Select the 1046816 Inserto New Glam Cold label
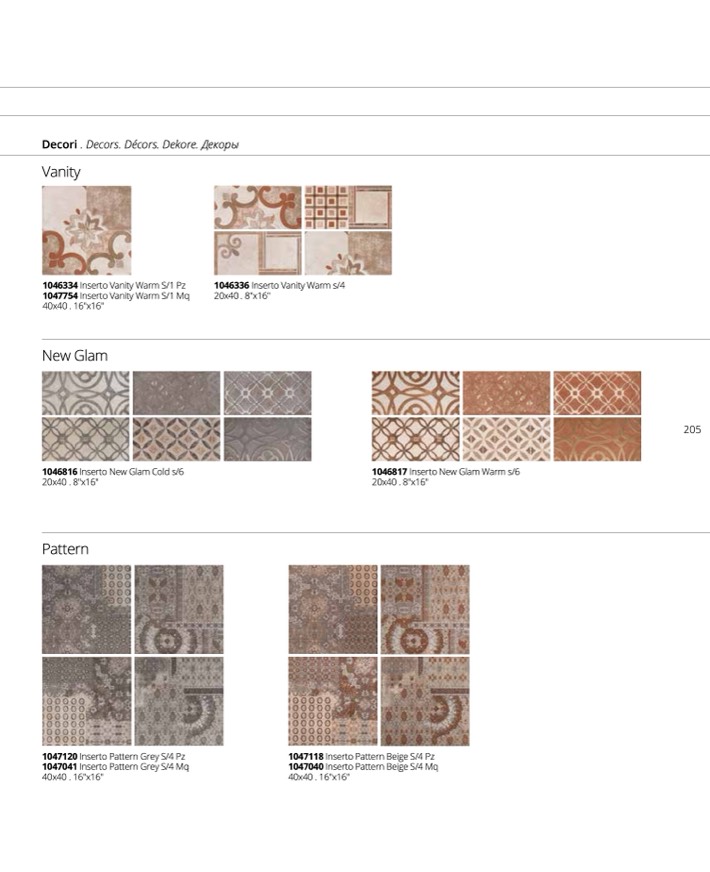Image resolution: width=710 pixels, height=872 pixels. point(112,472)
